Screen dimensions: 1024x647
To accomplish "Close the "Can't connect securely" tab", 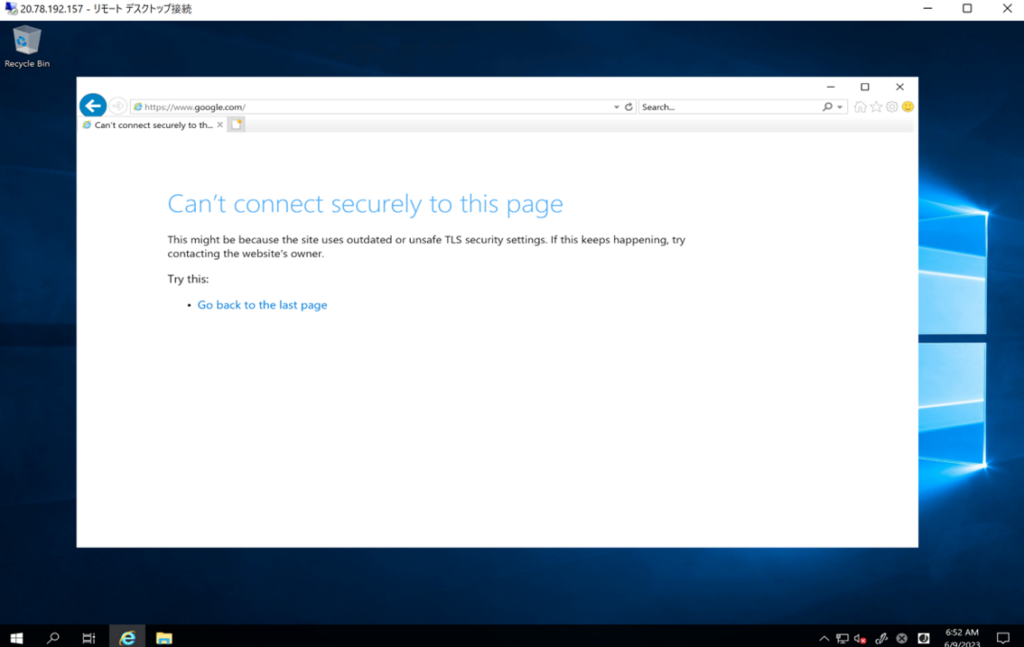I will [x=220, y=125].
